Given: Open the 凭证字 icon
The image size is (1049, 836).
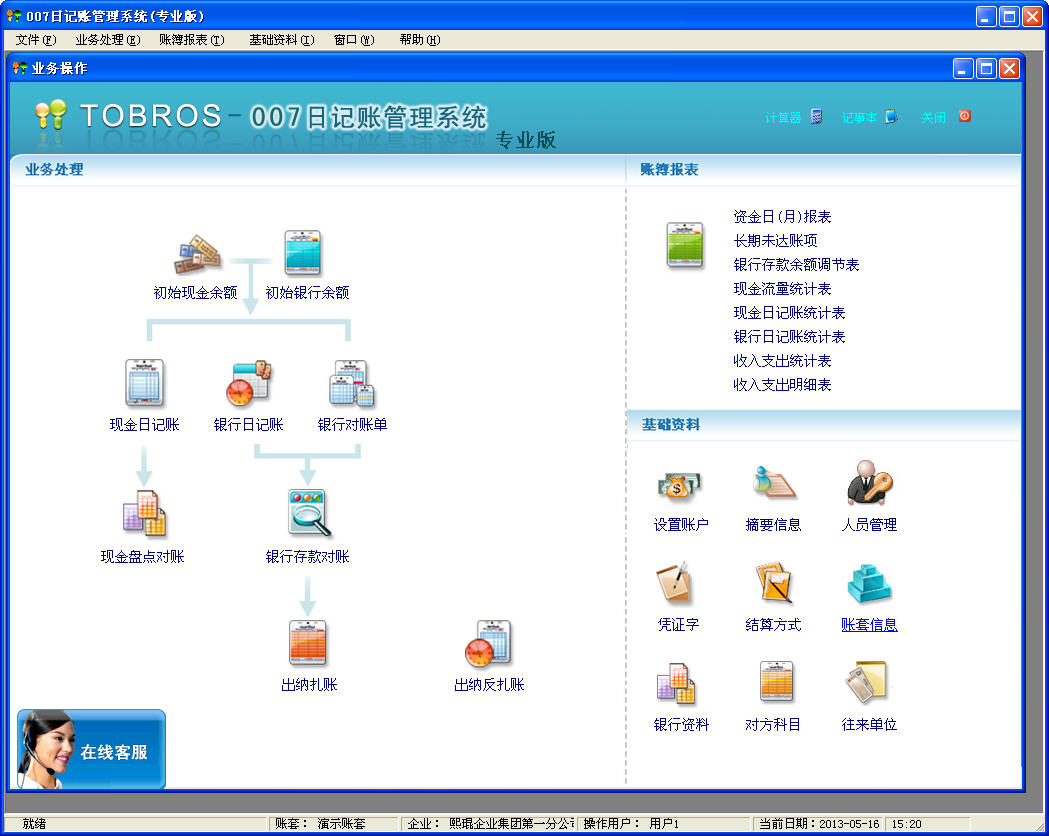Looking at the screenshot, I should [674, 582].
